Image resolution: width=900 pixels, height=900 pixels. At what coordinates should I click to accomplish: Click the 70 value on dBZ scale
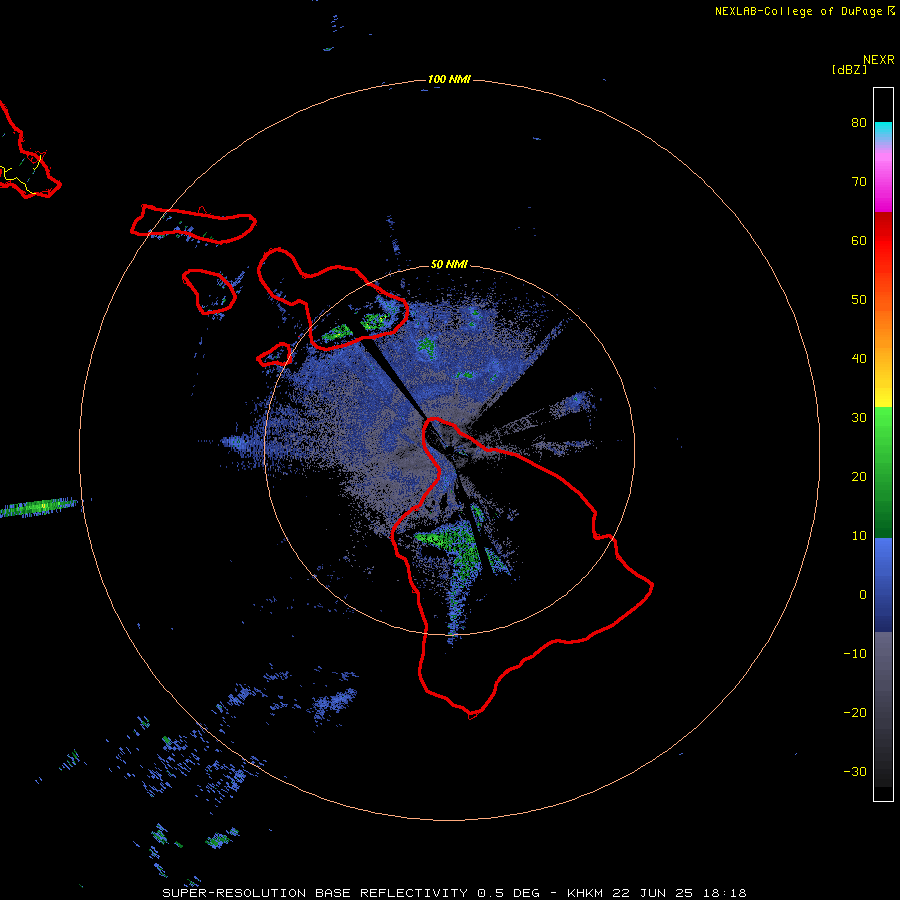[x=859, y=181]
